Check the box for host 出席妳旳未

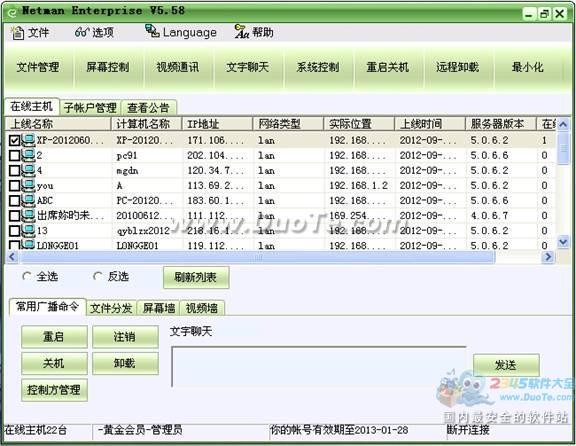14,216
